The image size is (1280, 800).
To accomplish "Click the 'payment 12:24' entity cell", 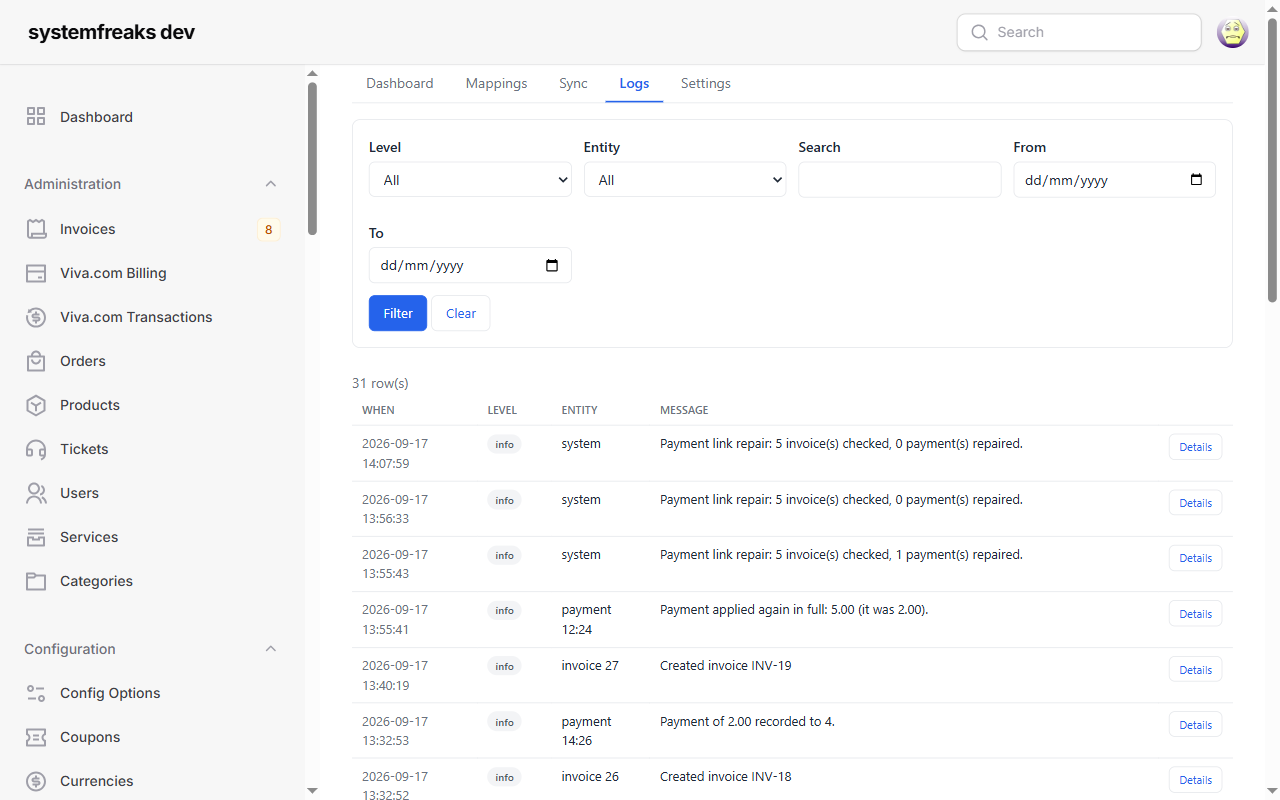I will point(586,619).
